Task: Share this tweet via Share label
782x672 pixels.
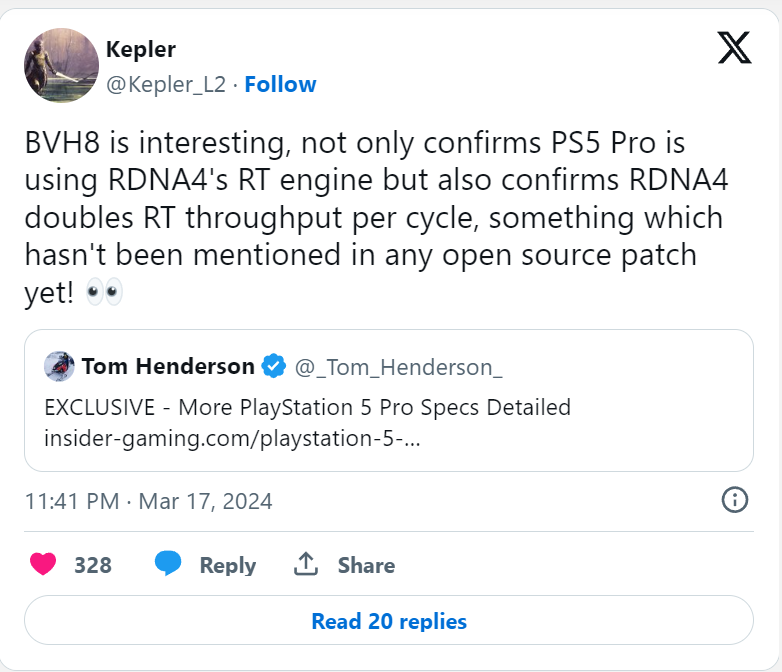Action: point(366,565)
